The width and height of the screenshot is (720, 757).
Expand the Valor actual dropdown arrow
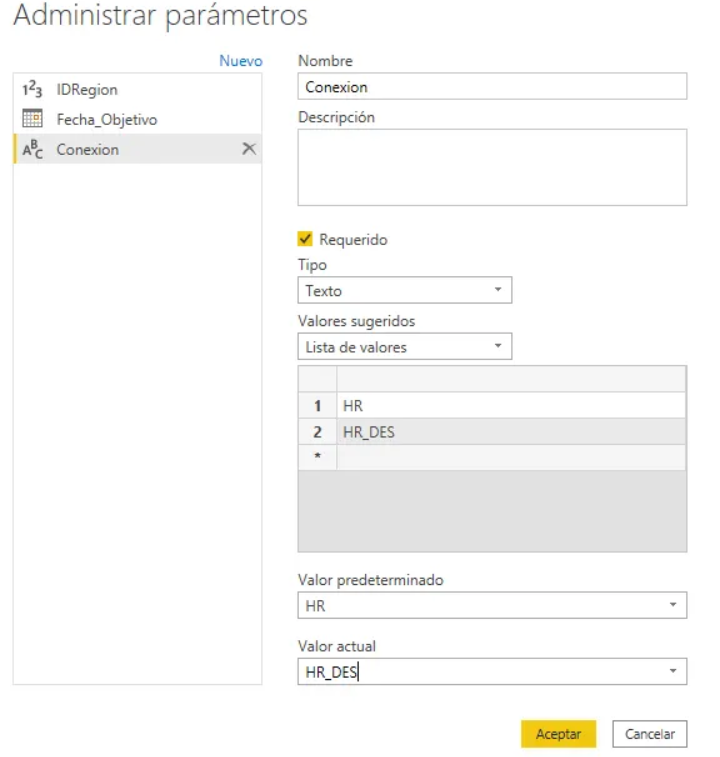coord(673,672)
